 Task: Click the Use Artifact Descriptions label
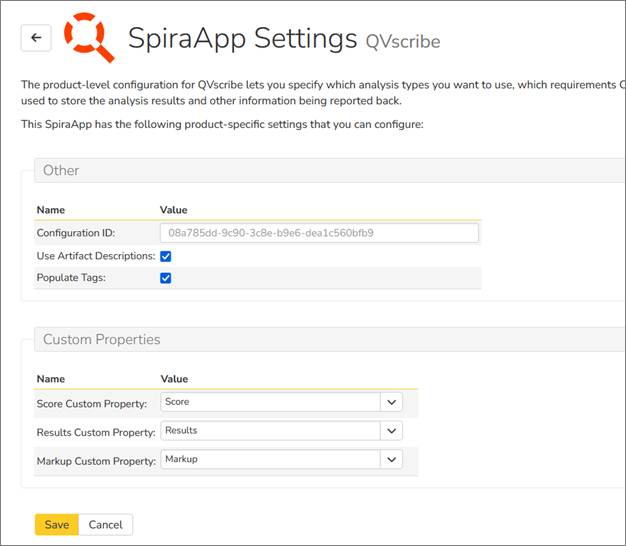96,256
